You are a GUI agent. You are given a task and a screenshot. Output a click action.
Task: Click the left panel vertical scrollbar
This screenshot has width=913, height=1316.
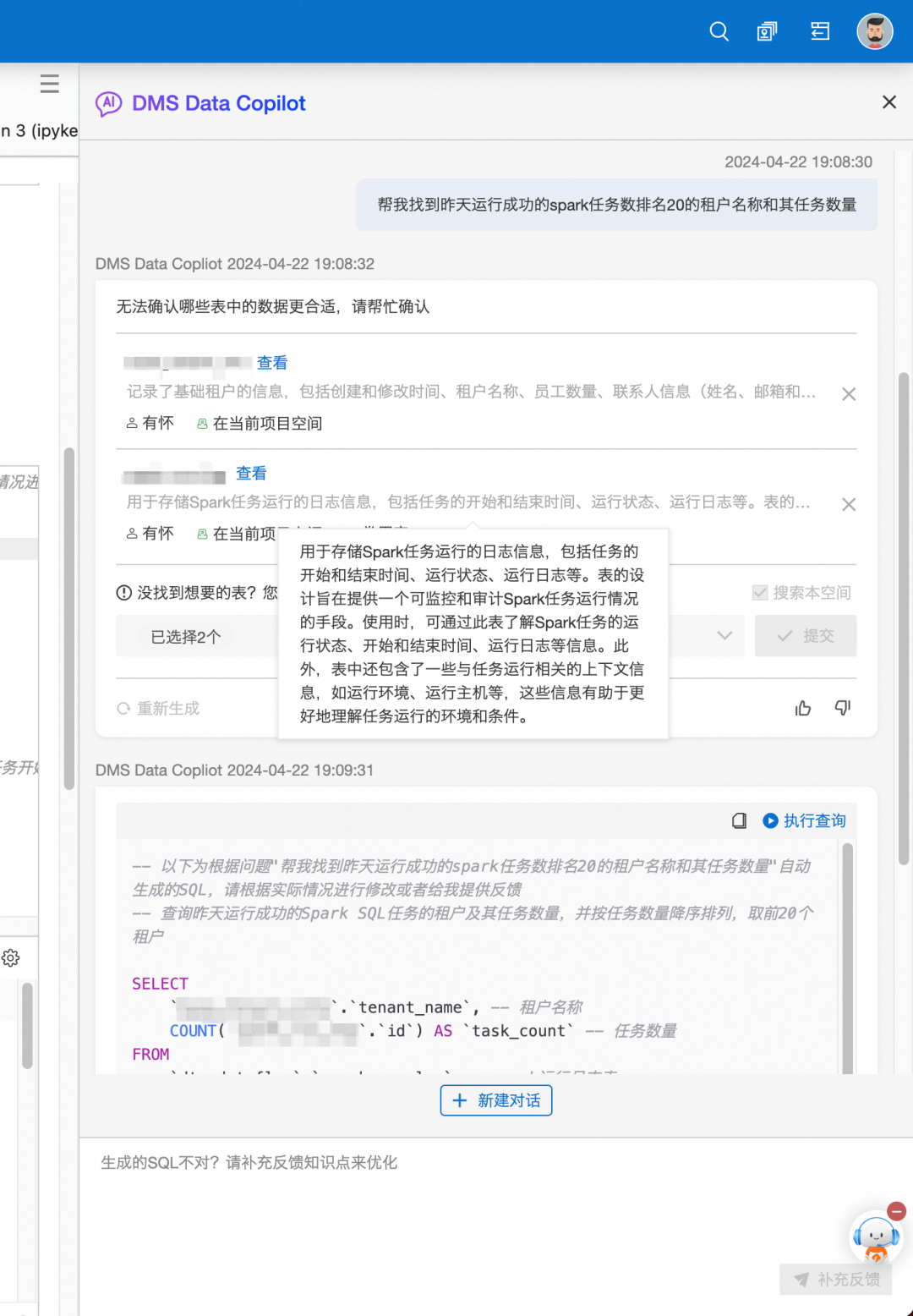tap(69, 617)
